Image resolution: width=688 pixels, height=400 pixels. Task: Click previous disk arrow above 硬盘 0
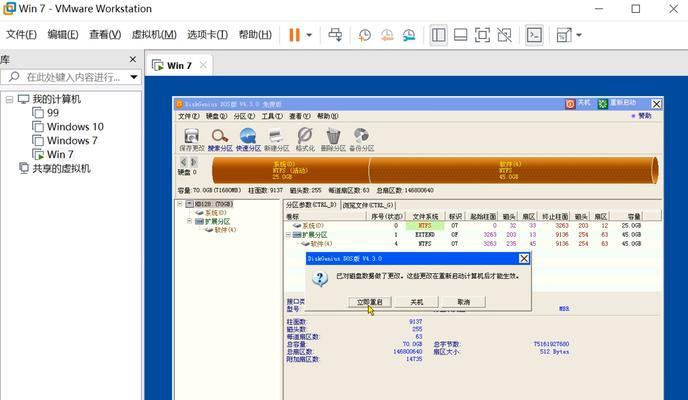[x=183, y=162]
